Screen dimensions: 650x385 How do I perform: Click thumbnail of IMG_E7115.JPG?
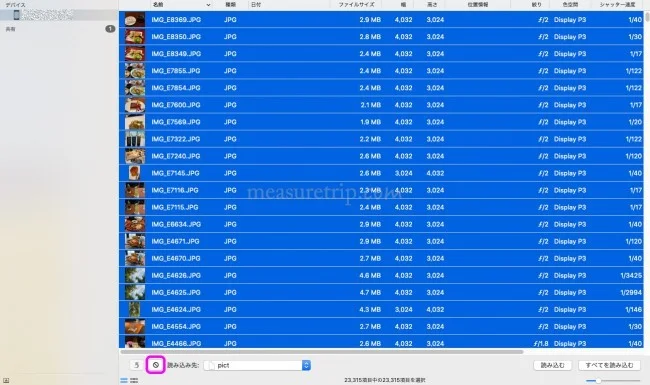coord(135,207)
